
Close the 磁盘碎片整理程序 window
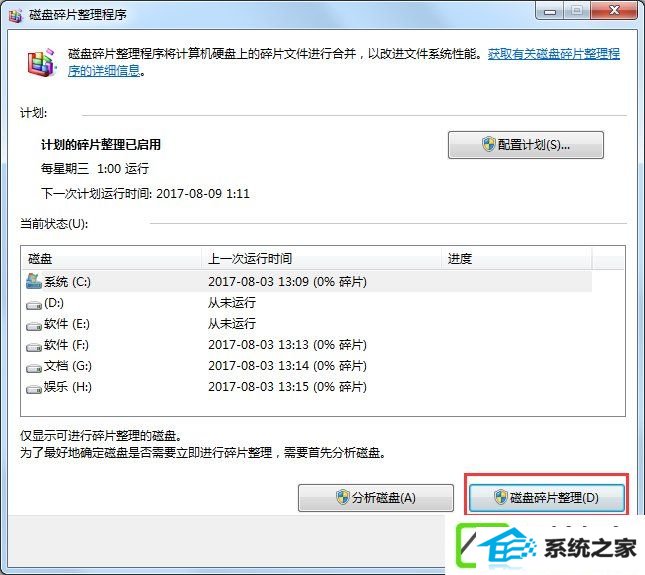click(615, 11)
